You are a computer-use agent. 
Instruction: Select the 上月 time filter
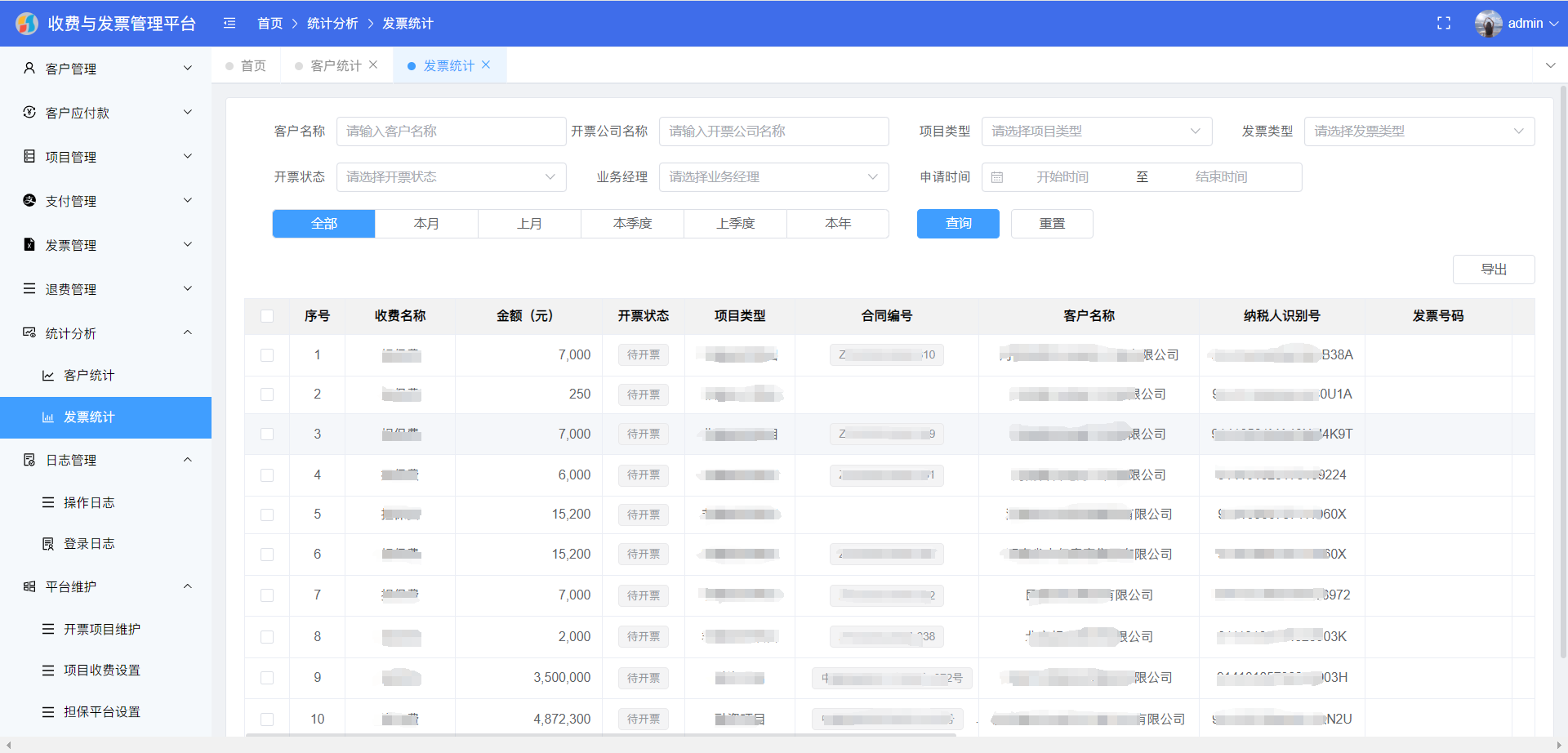pos(529,224)
